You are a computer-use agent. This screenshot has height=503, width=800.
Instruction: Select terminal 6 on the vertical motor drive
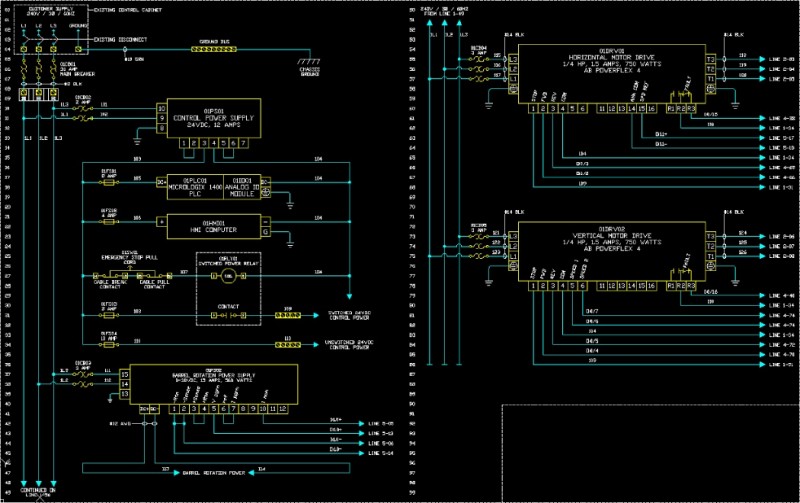point(582,286)
